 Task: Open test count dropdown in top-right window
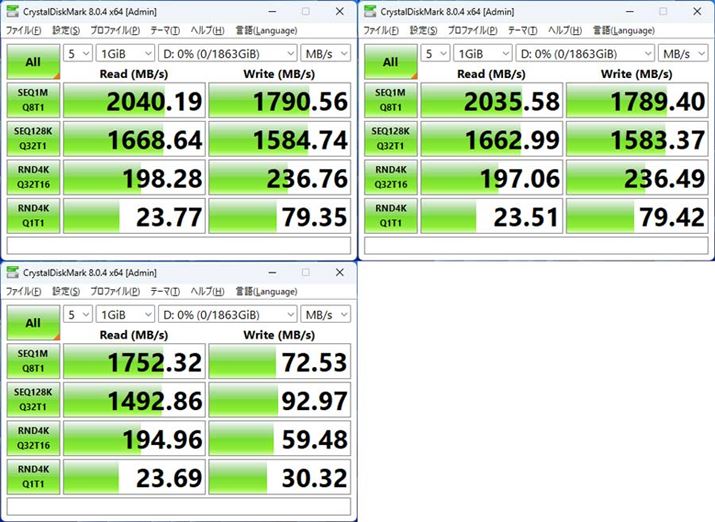pos(435,54)
